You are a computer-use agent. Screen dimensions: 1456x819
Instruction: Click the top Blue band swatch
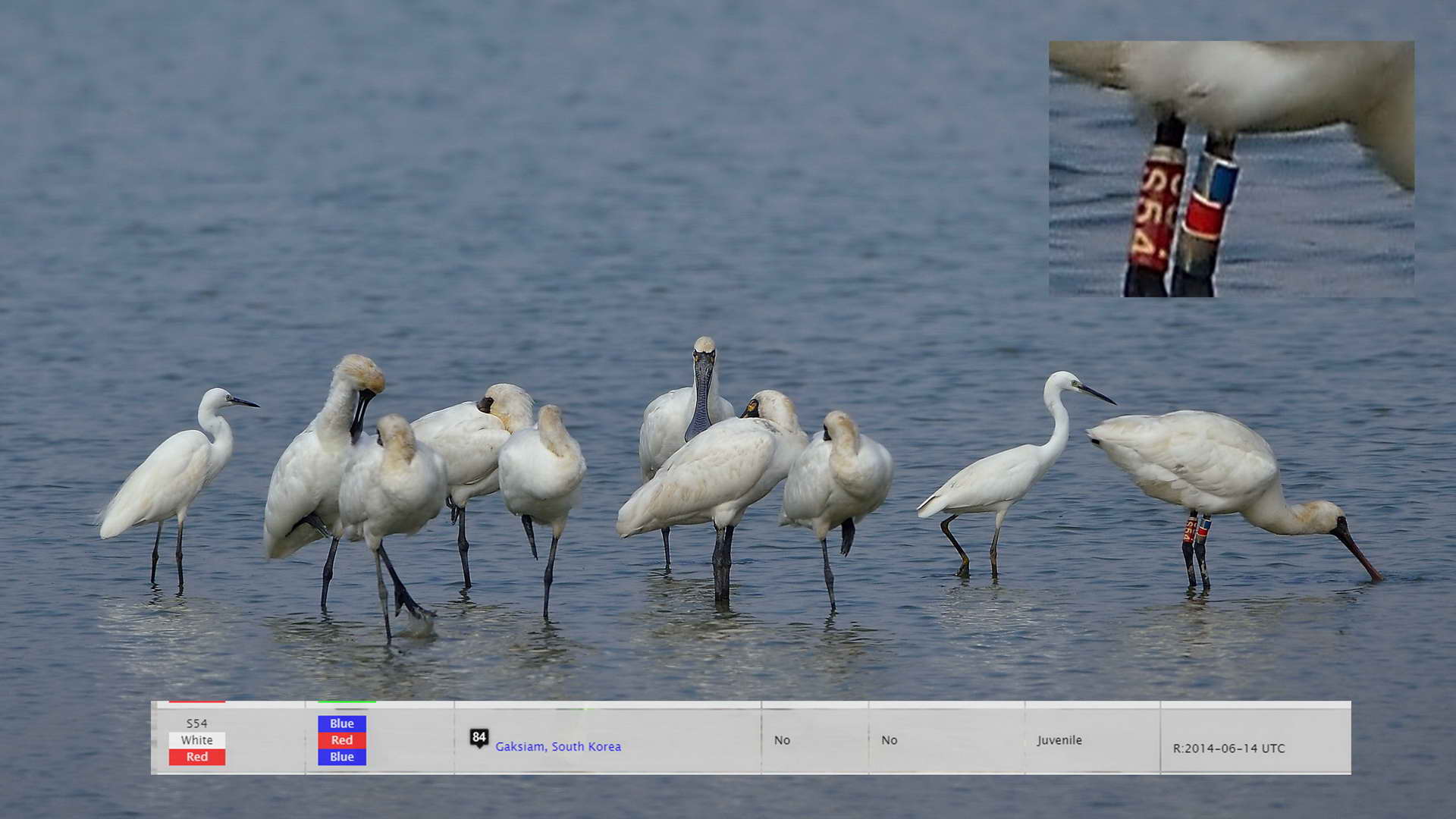tap(341, 723)
